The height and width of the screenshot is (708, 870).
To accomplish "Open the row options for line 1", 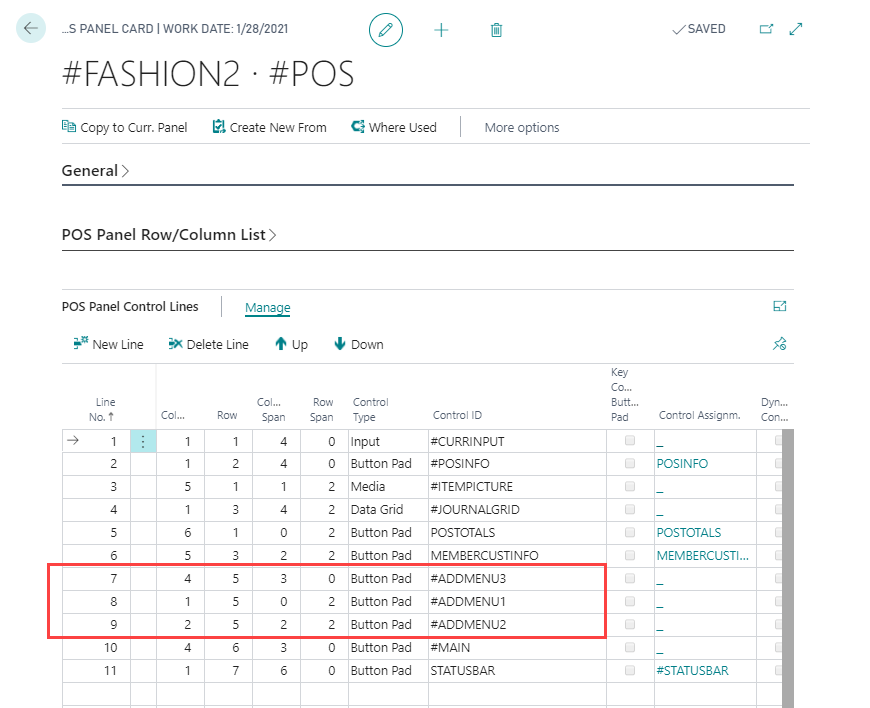I will pos(143,441).
